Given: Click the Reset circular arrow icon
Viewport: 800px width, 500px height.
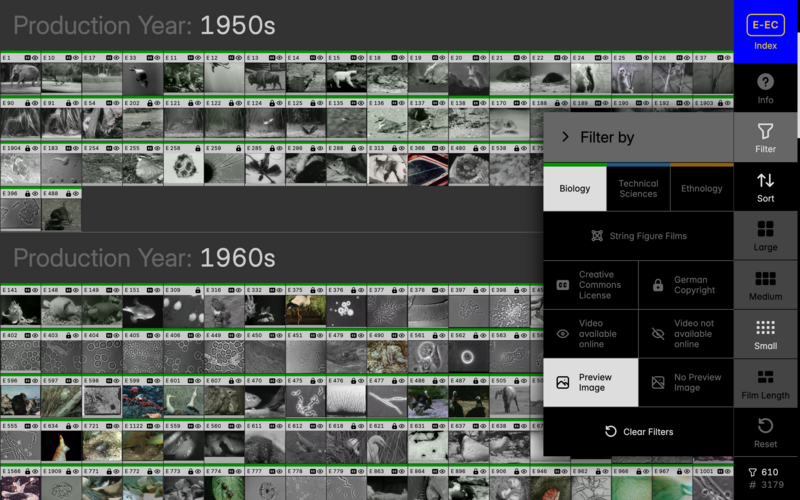Looking at the screenshot, I should 765,432.
